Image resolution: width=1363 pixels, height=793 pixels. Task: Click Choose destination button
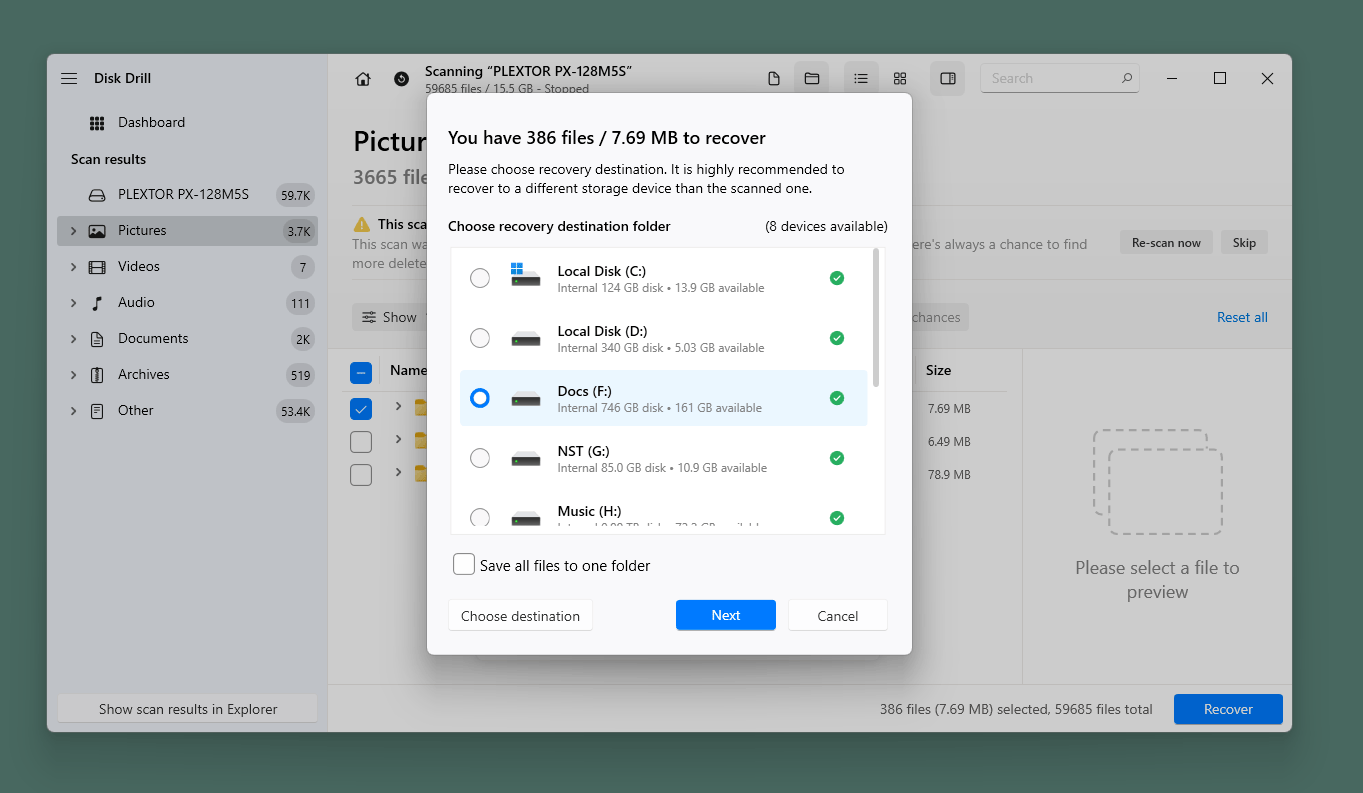coord(520,615)
